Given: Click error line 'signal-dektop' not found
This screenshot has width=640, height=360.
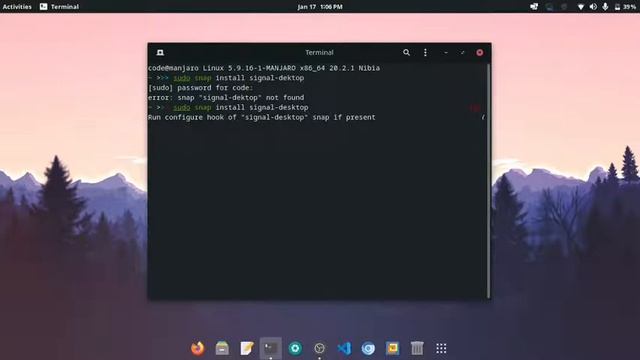Looking at the screenshot, I should click(x=226, y=98).
